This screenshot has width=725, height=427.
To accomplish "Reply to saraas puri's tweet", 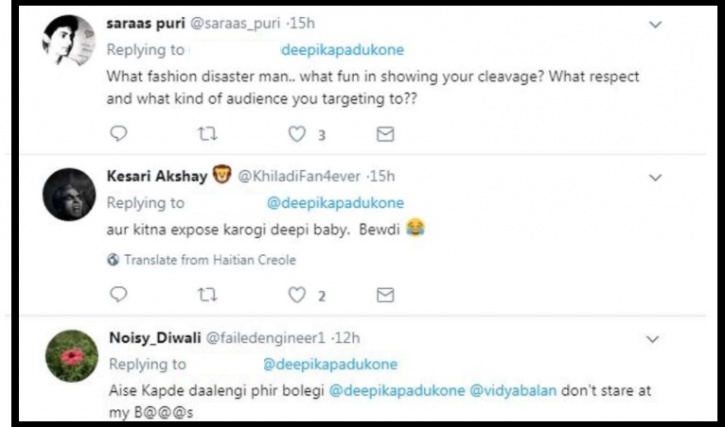I will pyautogui.click(x=118, y=134).
